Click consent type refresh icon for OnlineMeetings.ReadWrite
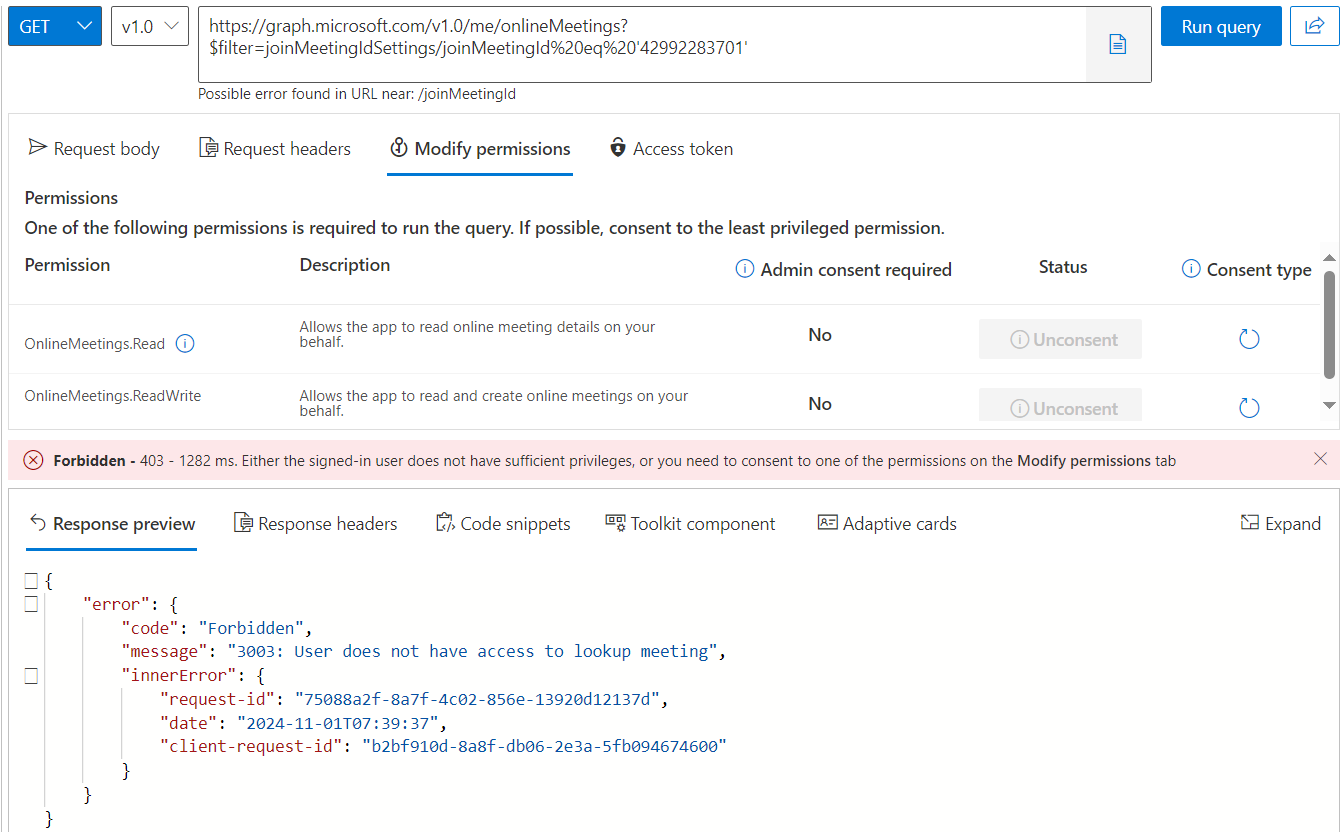The image size is (1344, 832). pyautogui.click(x=1249, y=407)
